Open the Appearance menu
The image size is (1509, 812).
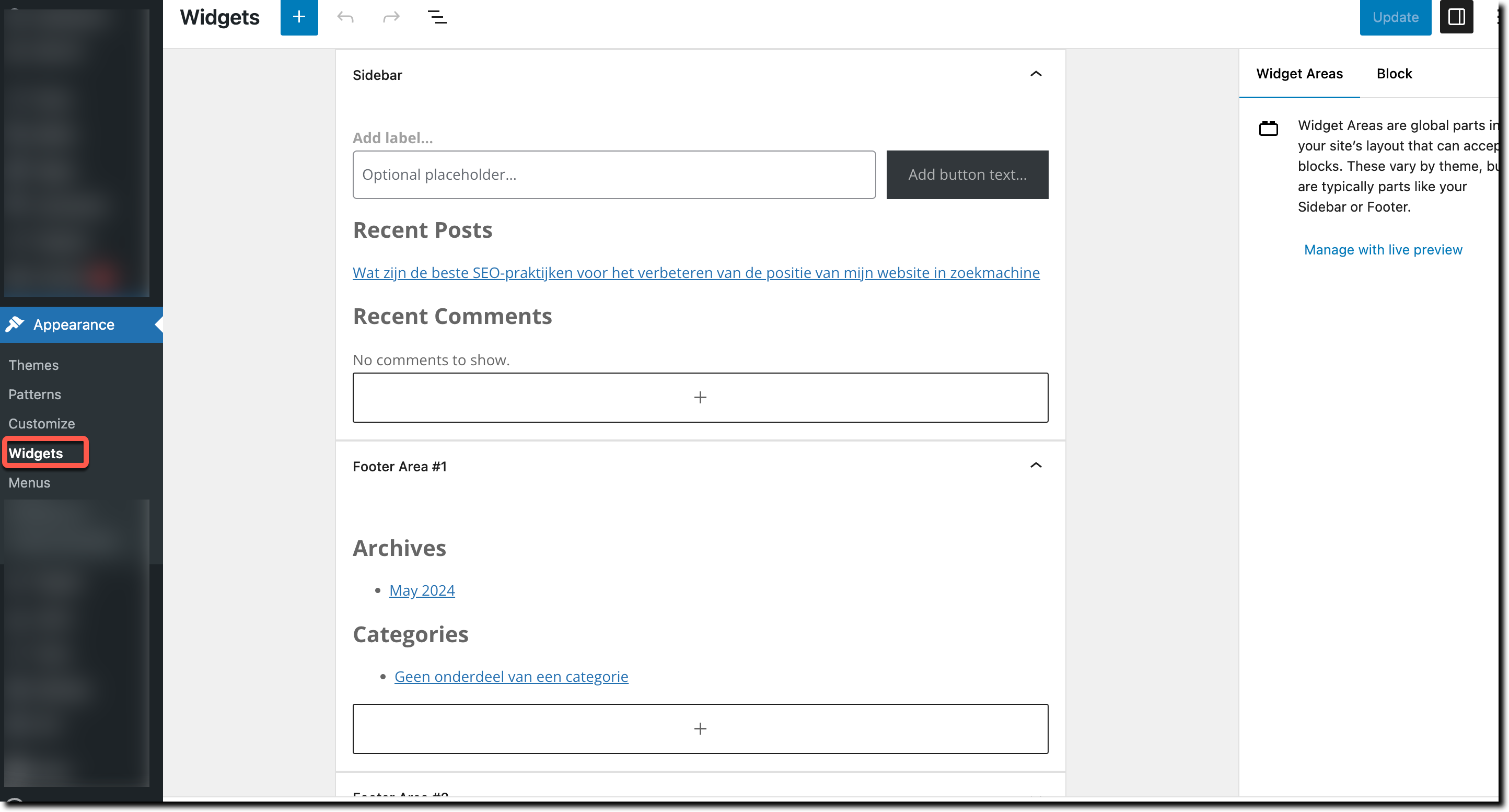[82, 324]
